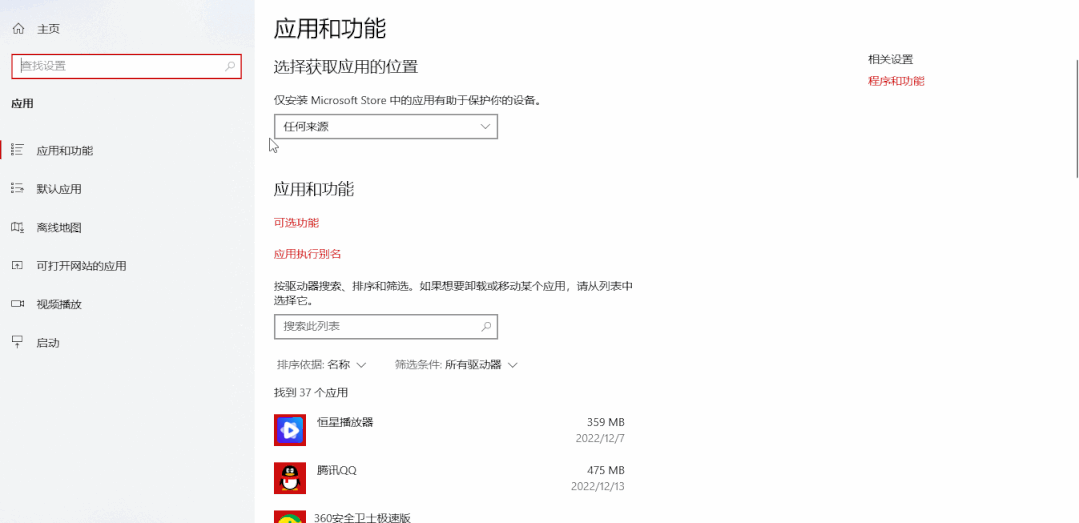The image size is (1079, 523).
Task: Select 默认应用 in the sidebar
Action: (58, 189)
